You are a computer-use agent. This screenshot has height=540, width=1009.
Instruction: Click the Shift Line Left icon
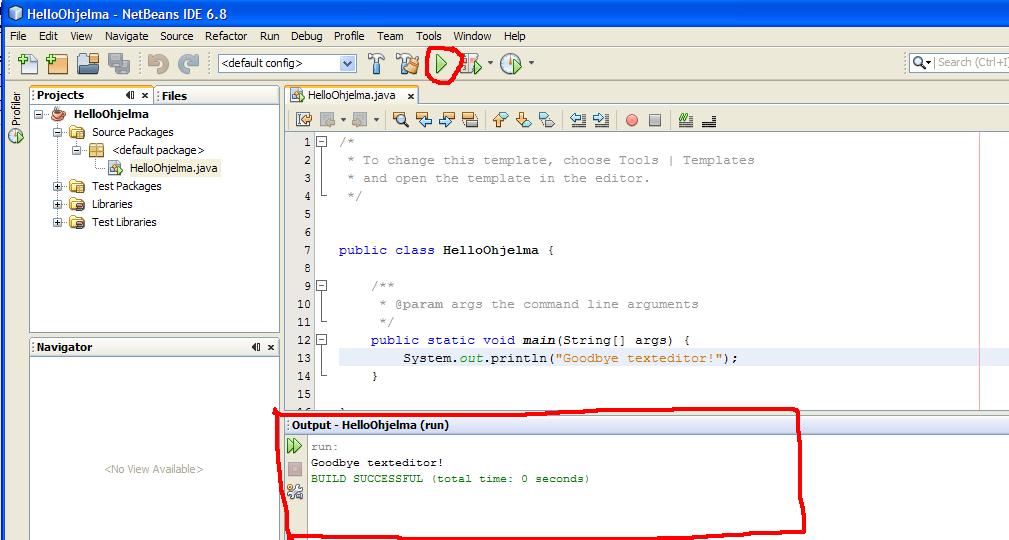(x=578, y=120)
